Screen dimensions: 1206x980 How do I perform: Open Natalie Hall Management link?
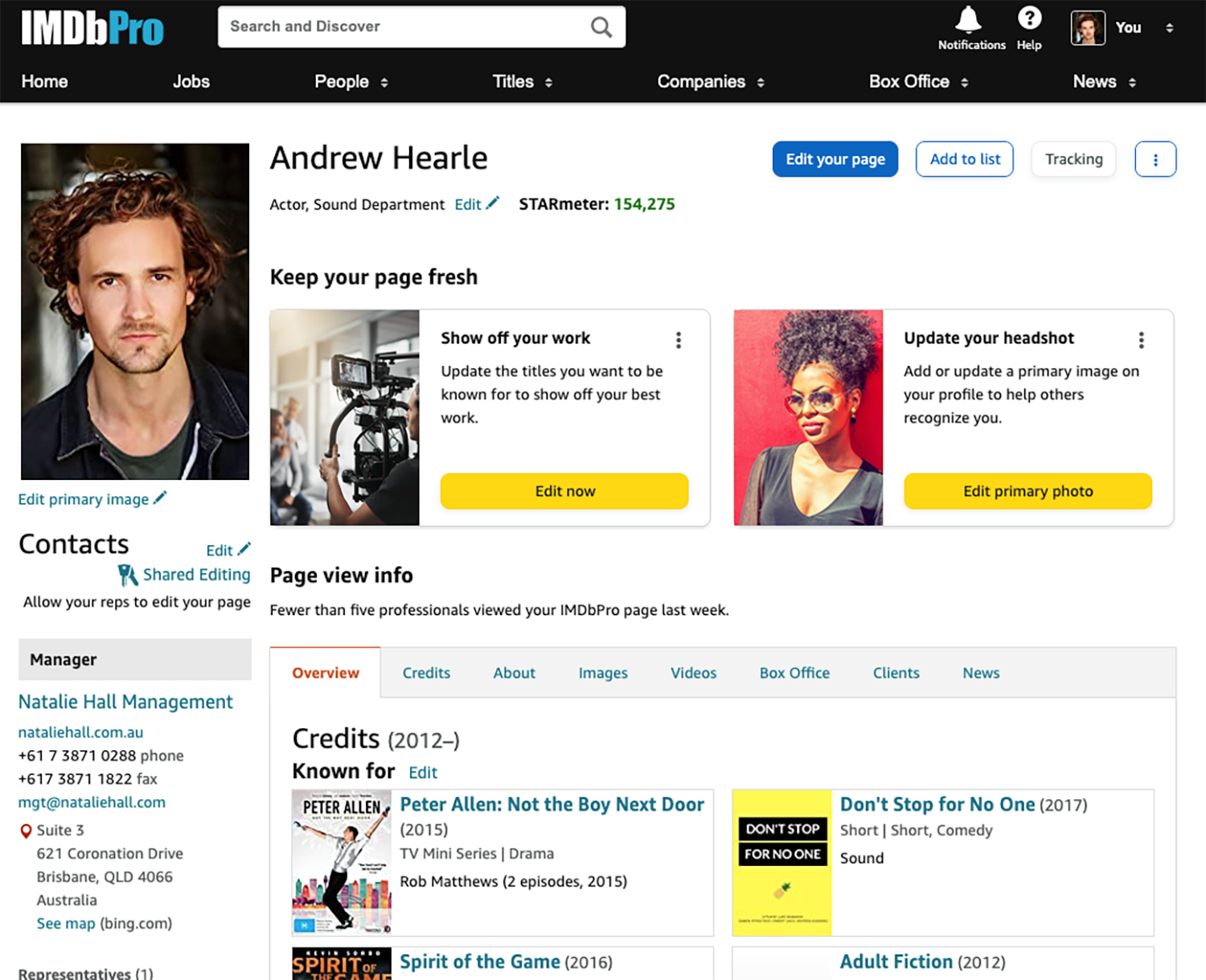point(125,702)
